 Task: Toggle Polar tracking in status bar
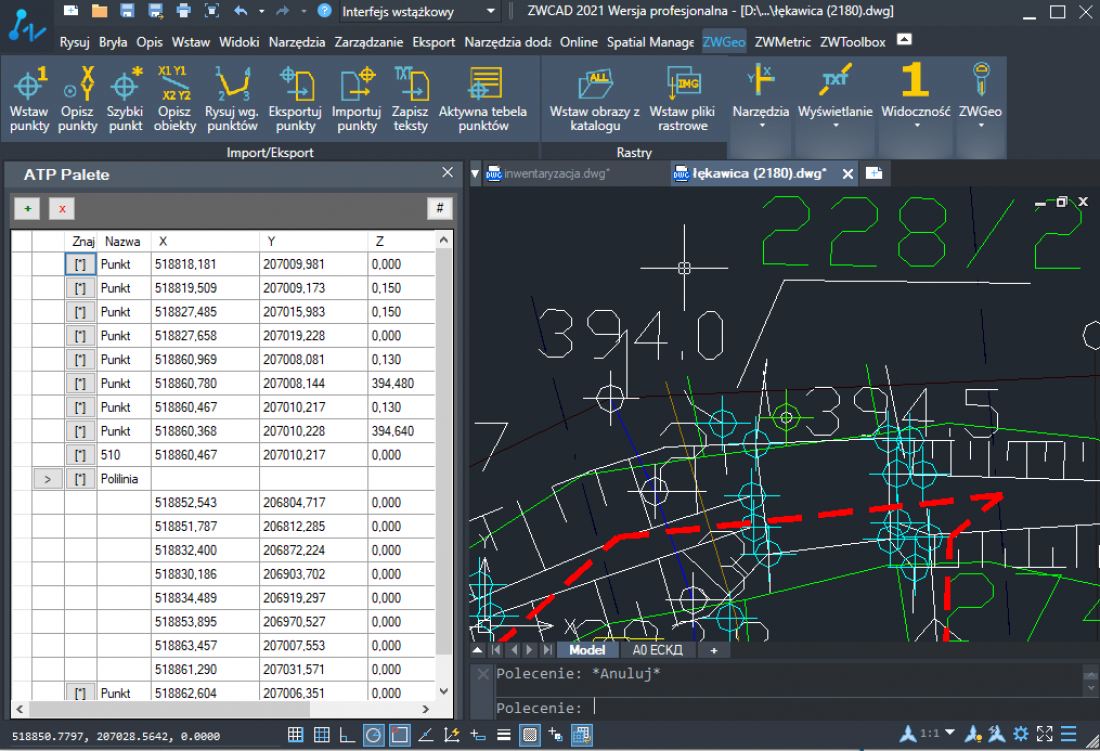pyautogui.click(x=373, y=734)
